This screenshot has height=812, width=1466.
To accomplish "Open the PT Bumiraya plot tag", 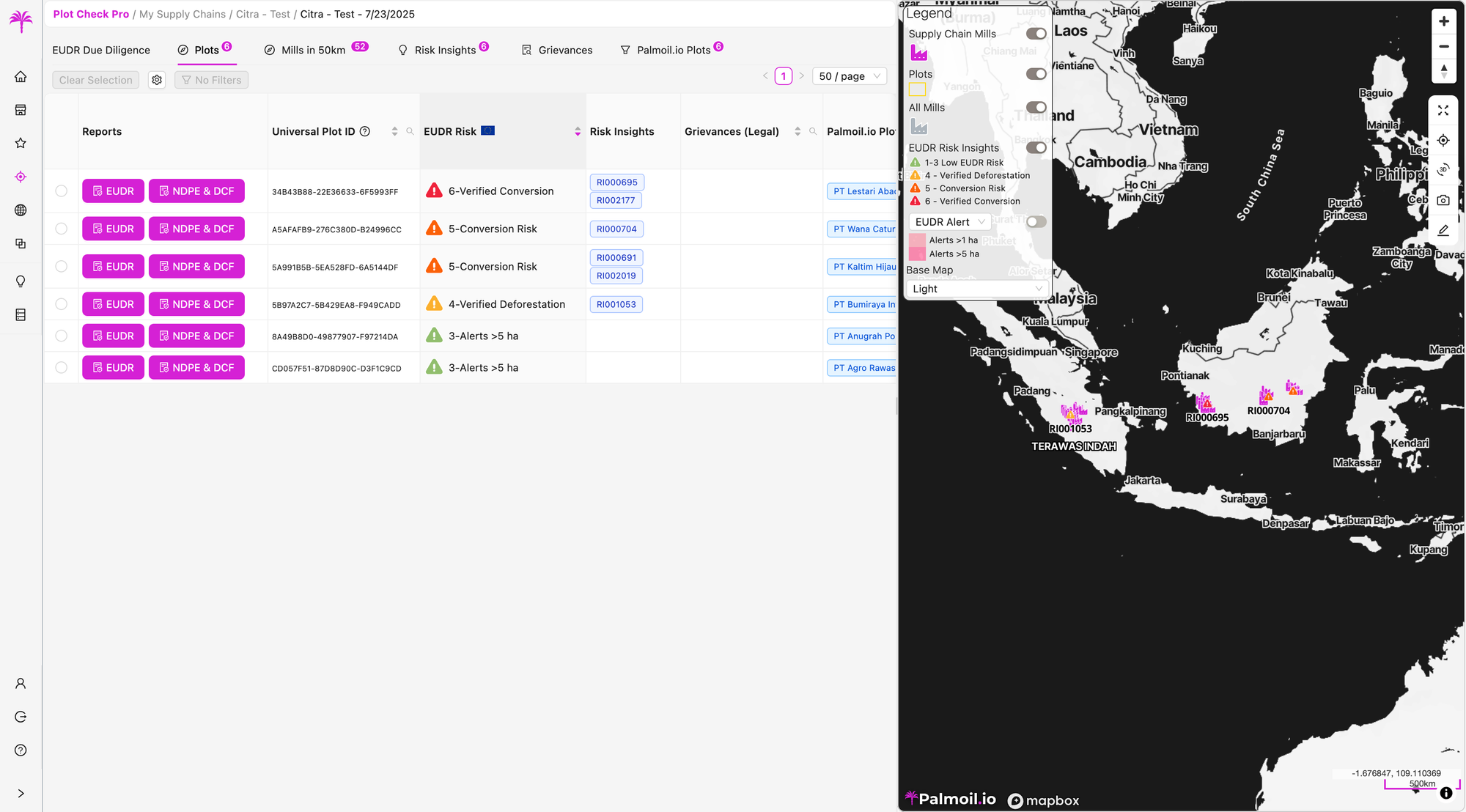I will (863, 304).
